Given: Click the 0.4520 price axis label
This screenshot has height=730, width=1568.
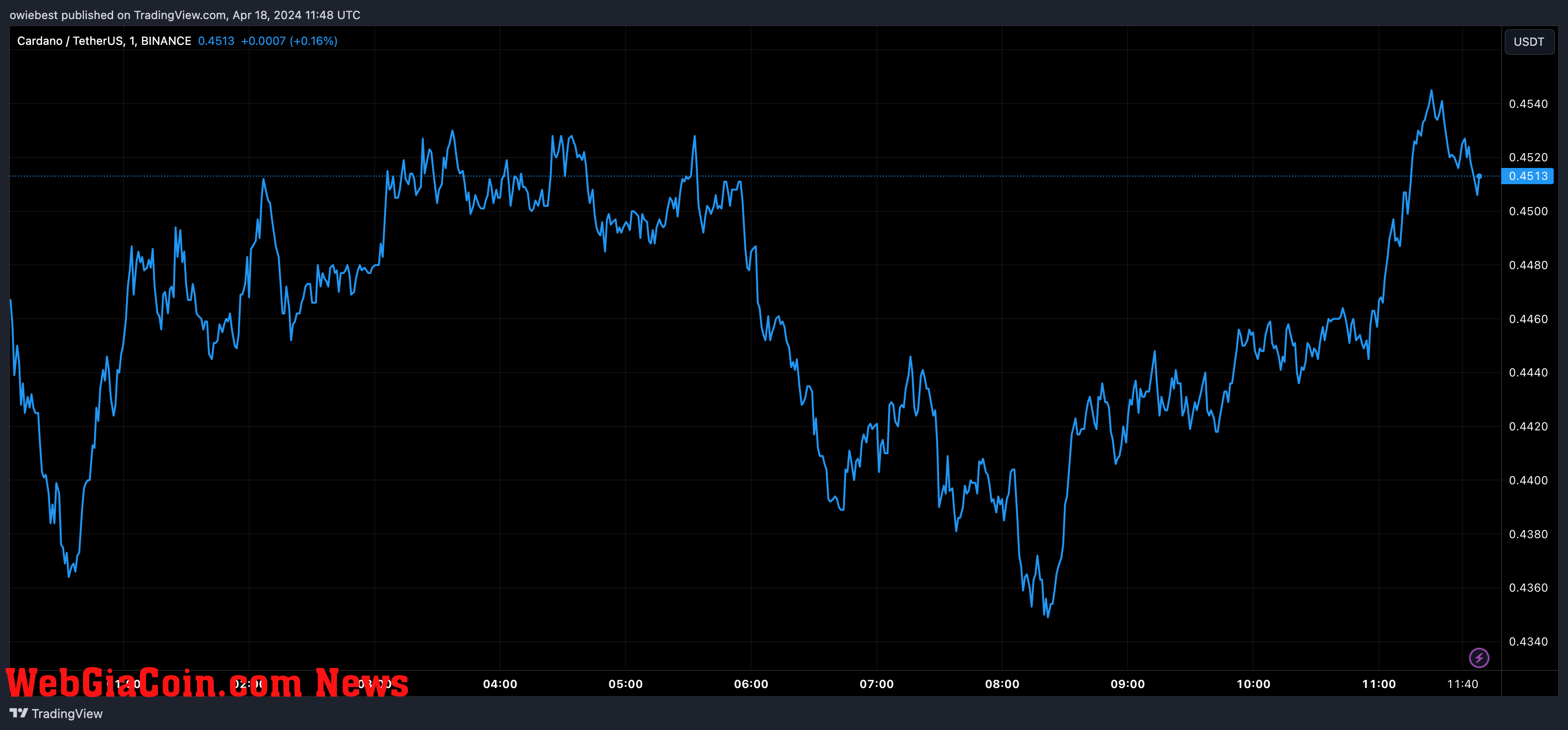Looking at the screenshot, I should pyautogui.click(x=1528, y=158).
